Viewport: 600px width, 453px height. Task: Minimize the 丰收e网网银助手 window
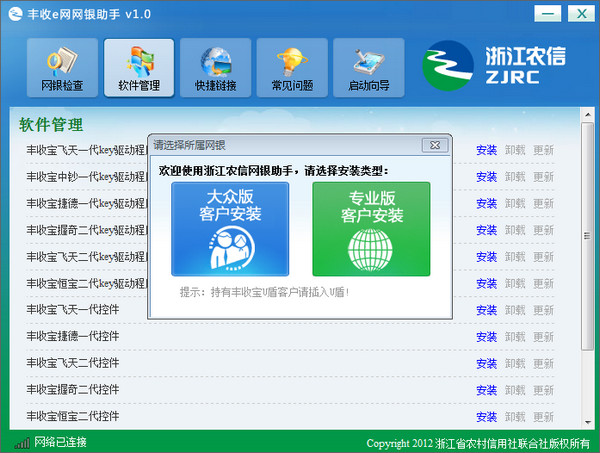pos(545,13)
